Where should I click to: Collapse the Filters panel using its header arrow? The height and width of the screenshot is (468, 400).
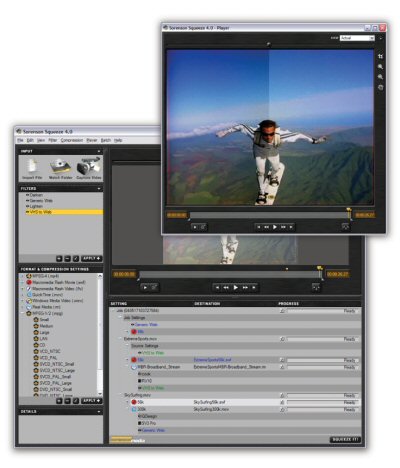point(99,188)
